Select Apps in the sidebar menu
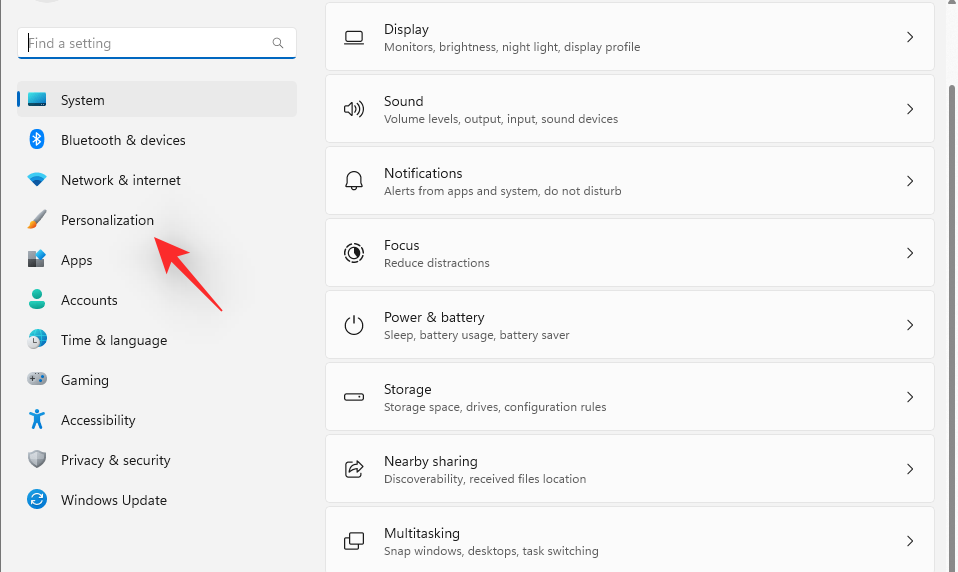The height and width of the screenshot is (572, 958). point(77,260)
